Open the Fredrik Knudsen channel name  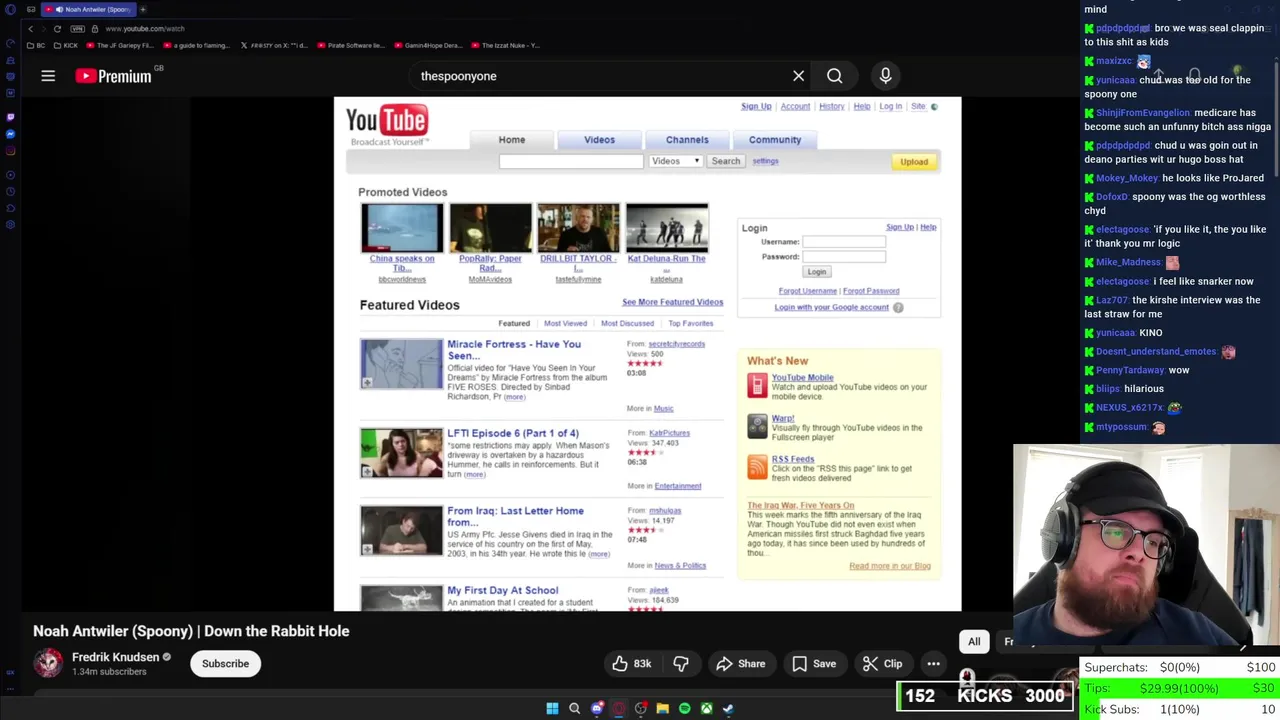[116, 657]
